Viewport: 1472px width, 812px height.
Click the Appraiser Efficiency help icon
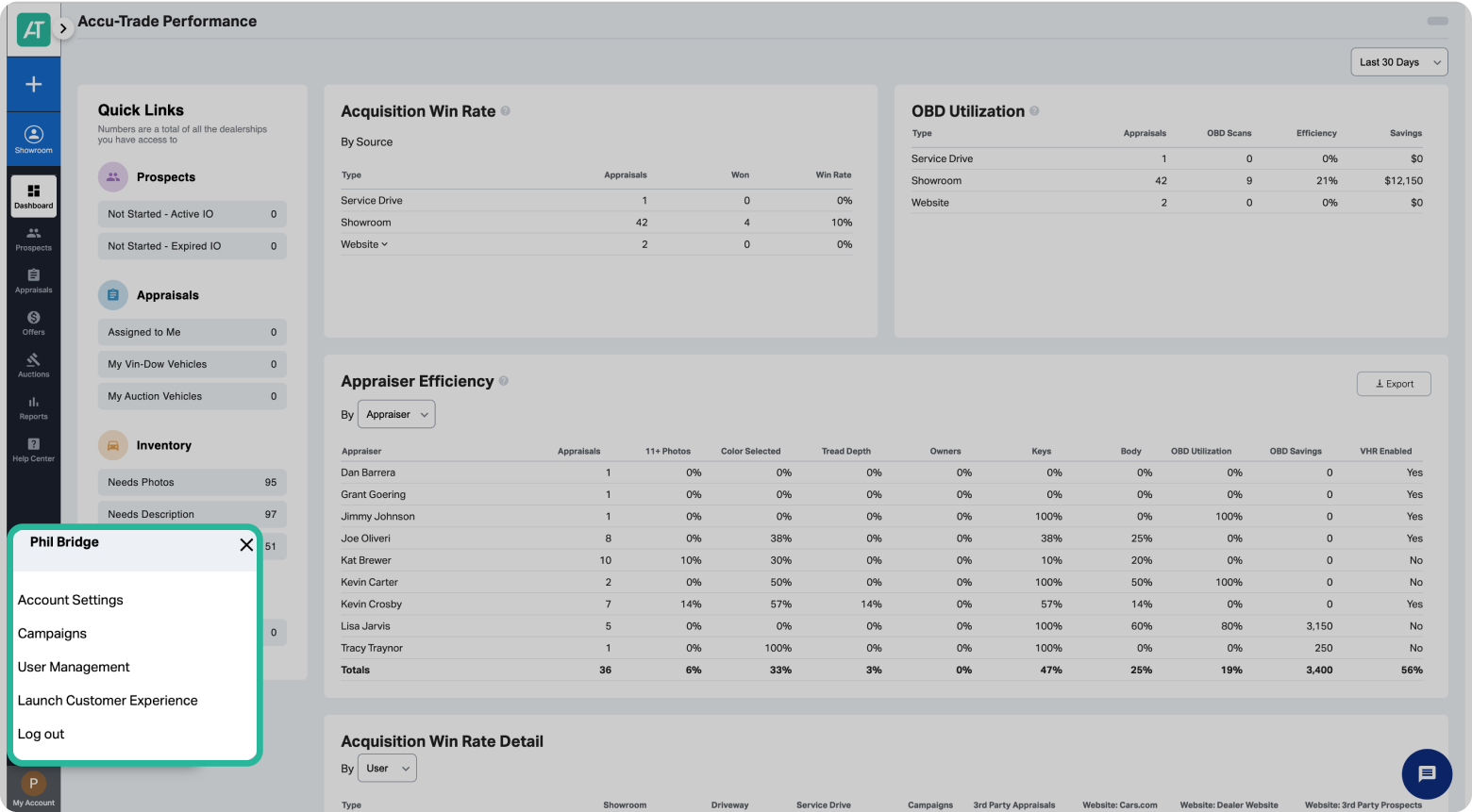tap(504, 381)
